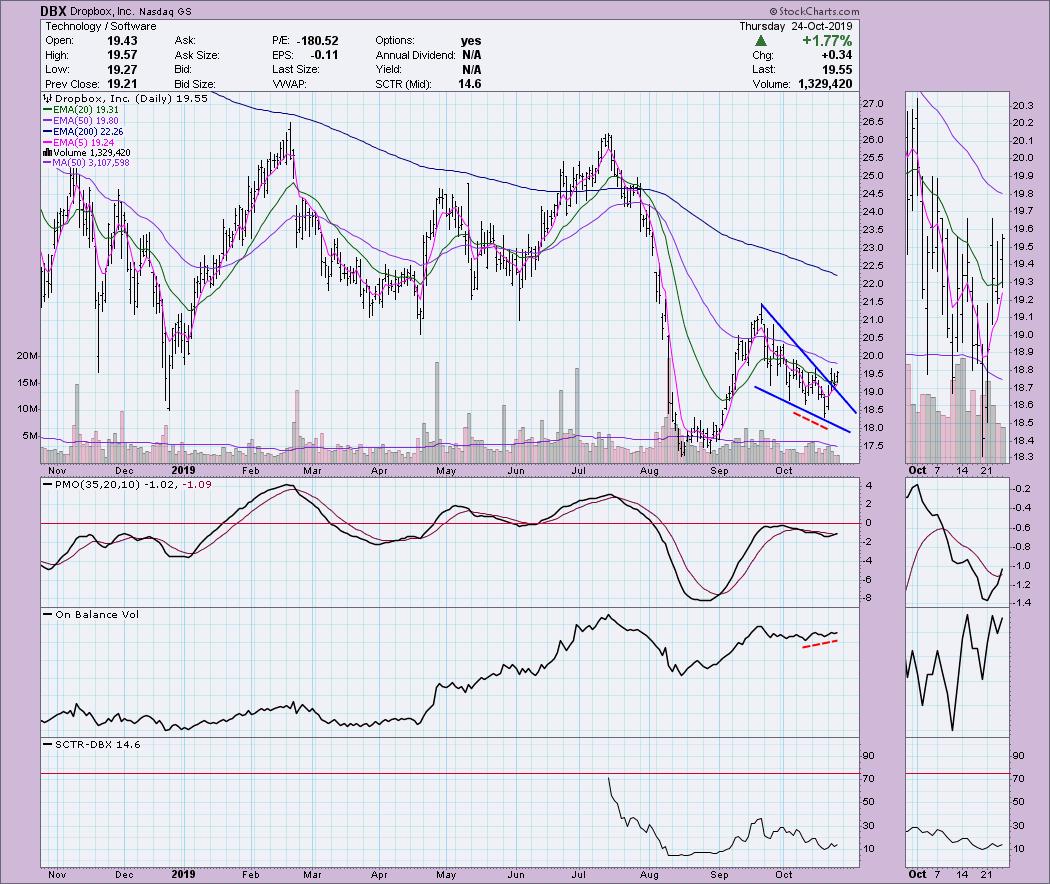Open the © StockCharts.com attribution
Image resolution: width=1050 pixels, height=884 pixels.
pyautogui.click(x=814, y=11)
